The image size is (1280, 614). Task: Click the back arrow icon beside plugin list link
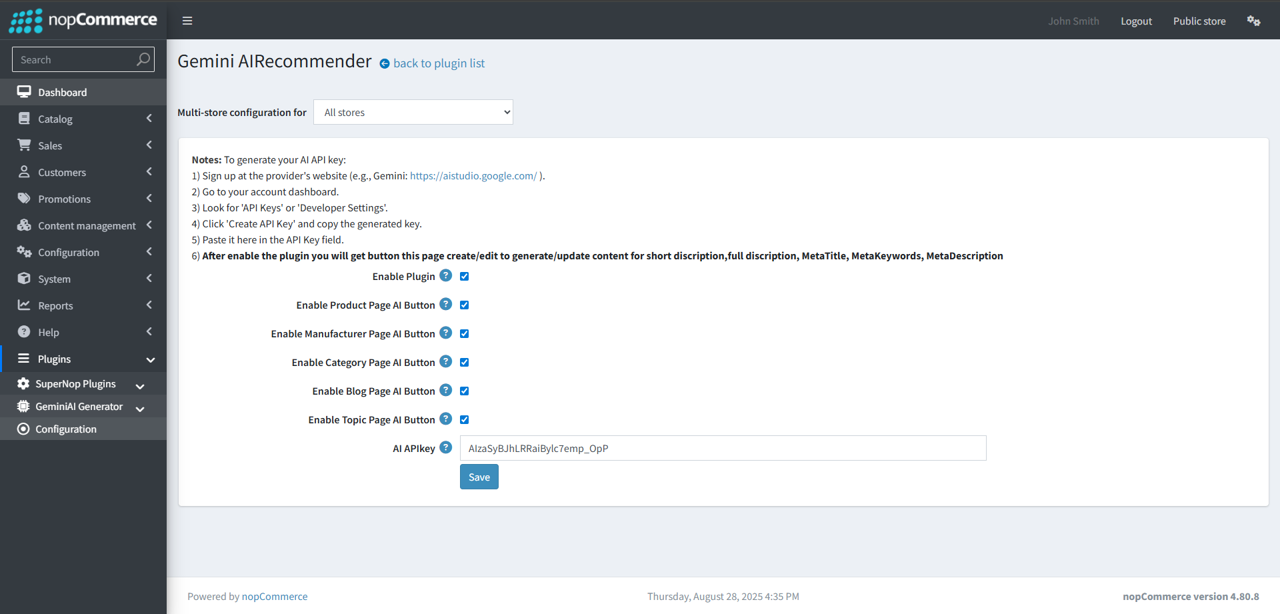[x=384, y=63]
